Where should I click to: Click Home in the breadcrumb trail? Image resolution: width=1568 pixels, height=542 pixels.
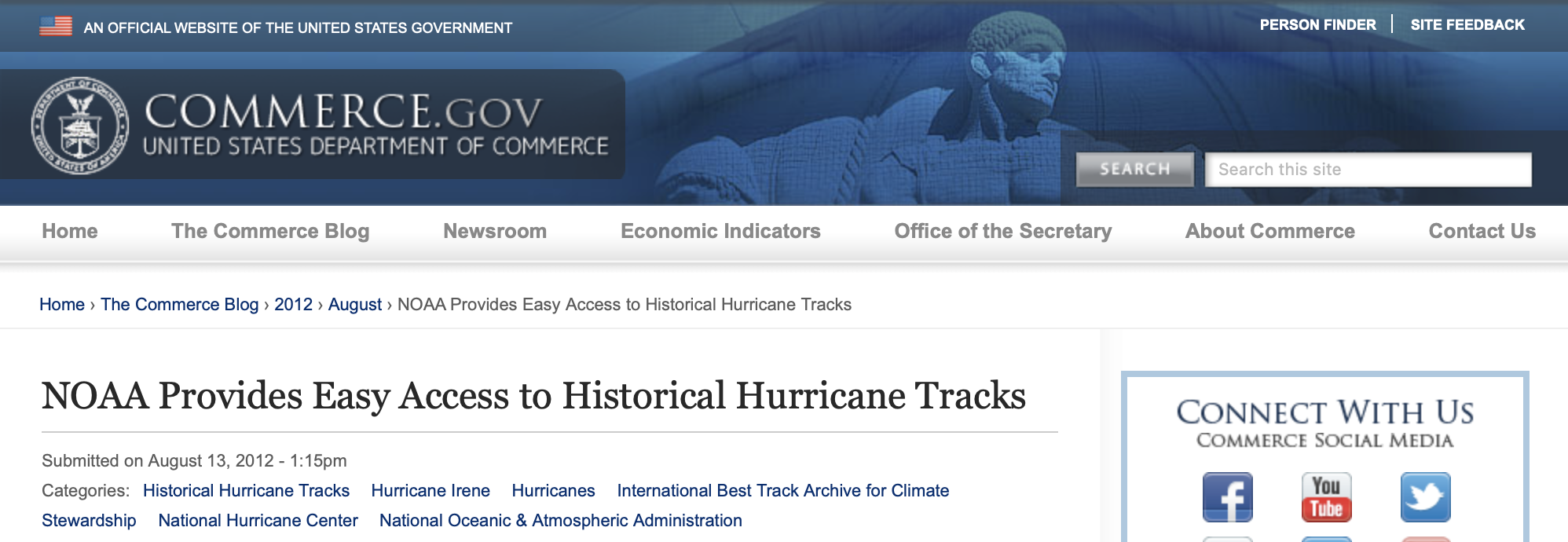tap(62, 304)
